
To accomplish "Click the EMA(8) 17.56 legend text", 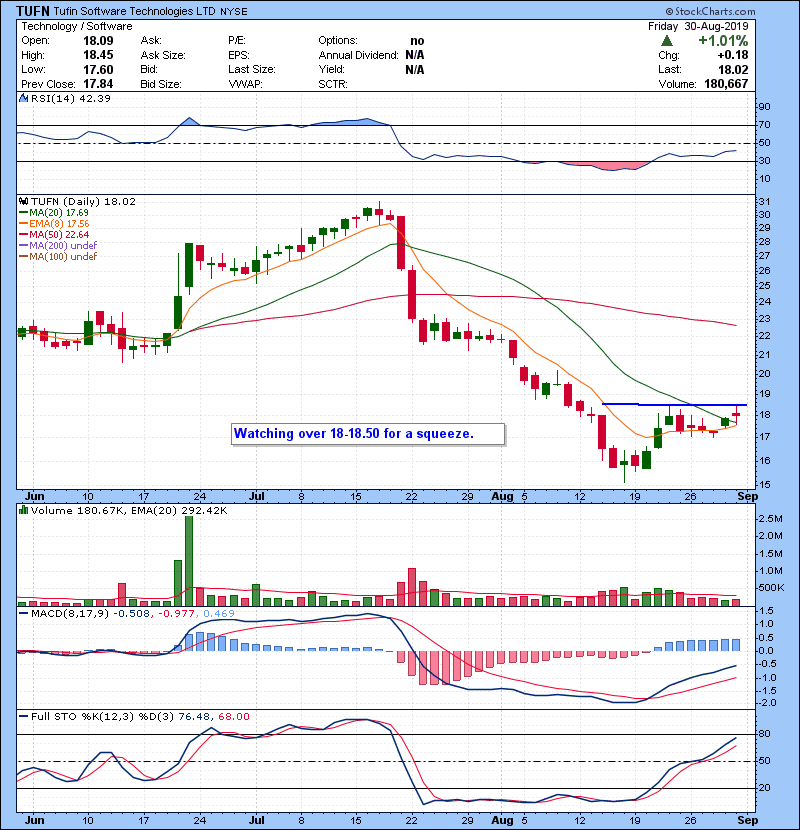I will click(x=59, y=224).
